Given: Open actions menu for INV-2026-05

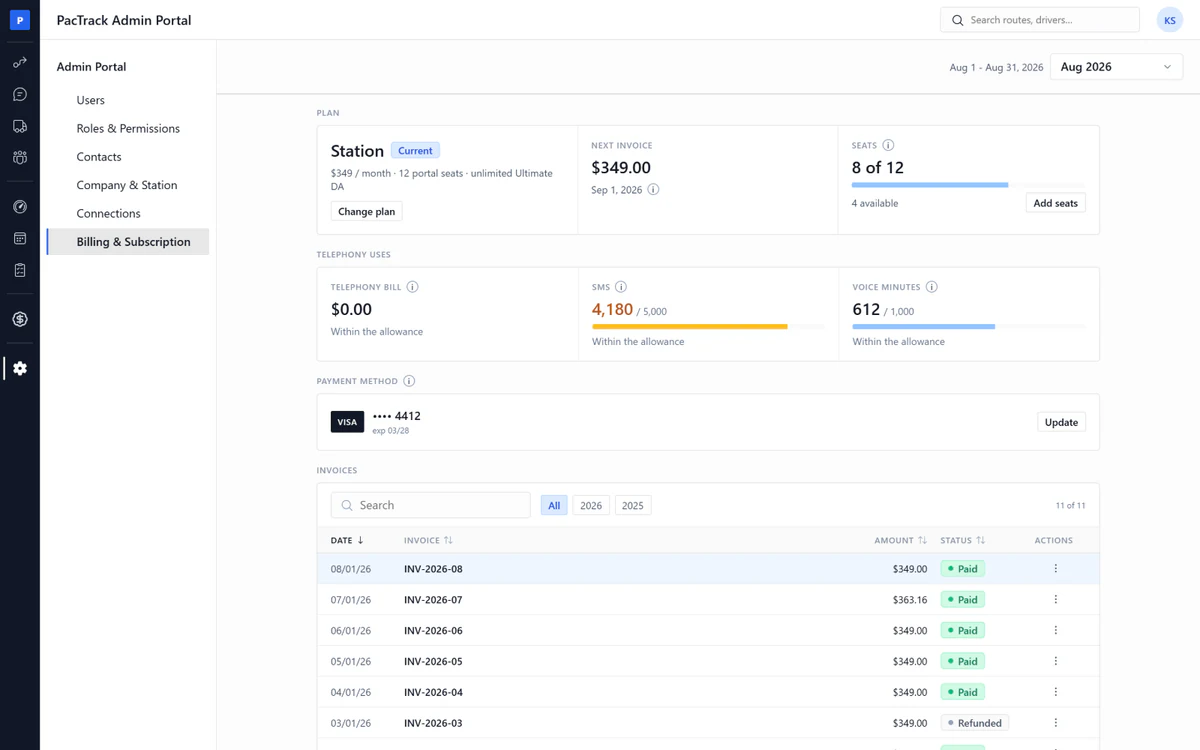Looking at the screenshot, I should point(1055,661).
